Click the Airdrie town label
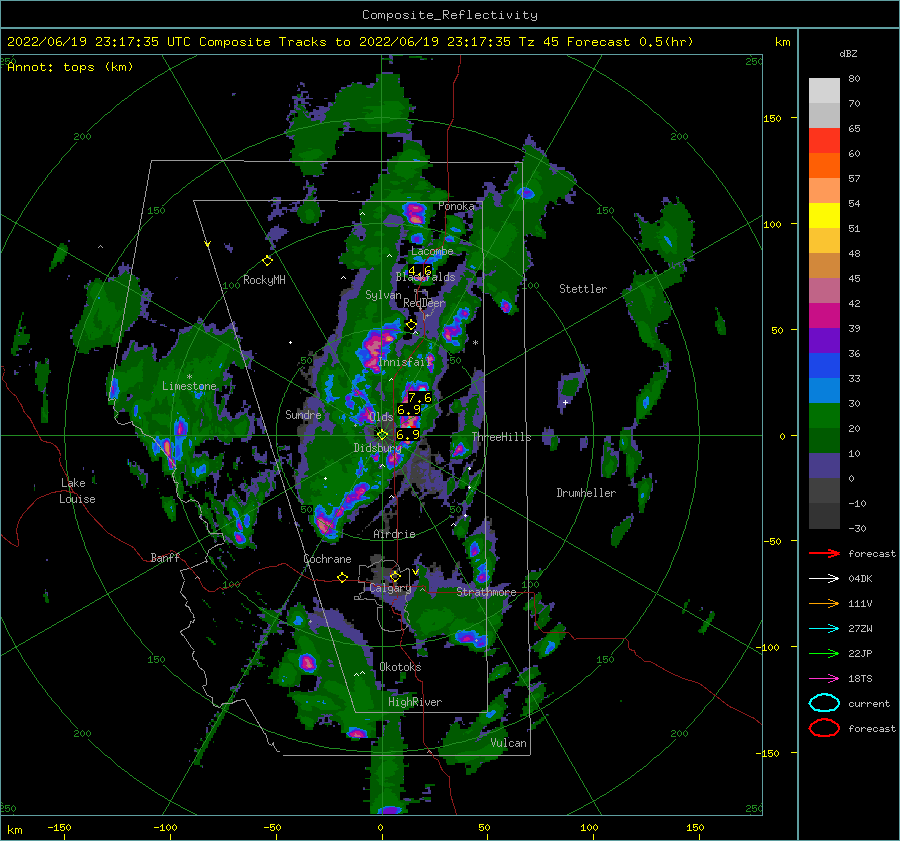 pyautogui.click(x=394, y=534)
